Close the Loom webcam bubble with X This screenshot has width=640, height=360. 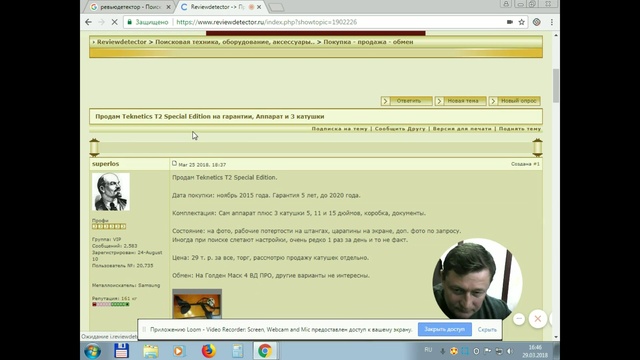pyautogui.click(x=538, y=319)
